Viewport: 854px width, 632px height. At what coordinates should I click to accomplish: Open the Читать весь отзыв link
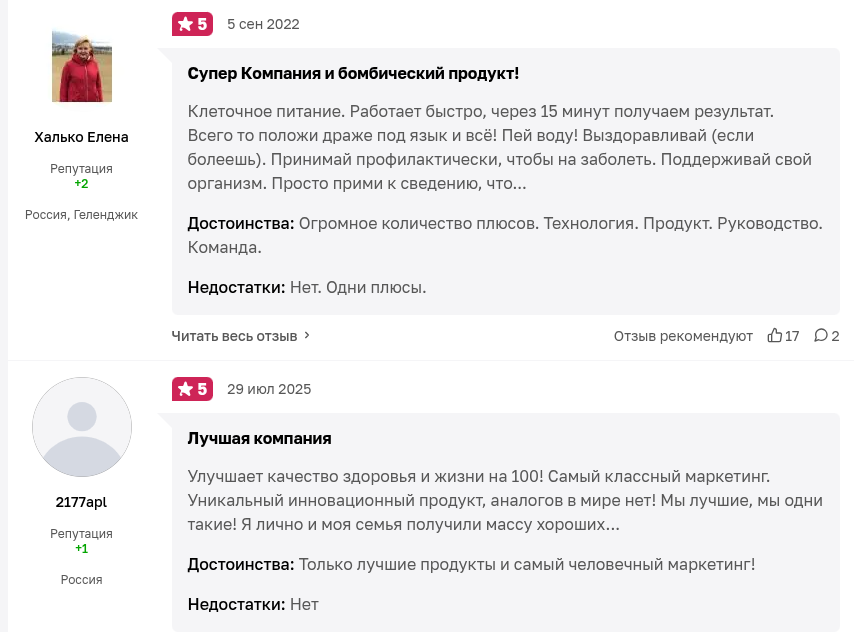(234, 336)
